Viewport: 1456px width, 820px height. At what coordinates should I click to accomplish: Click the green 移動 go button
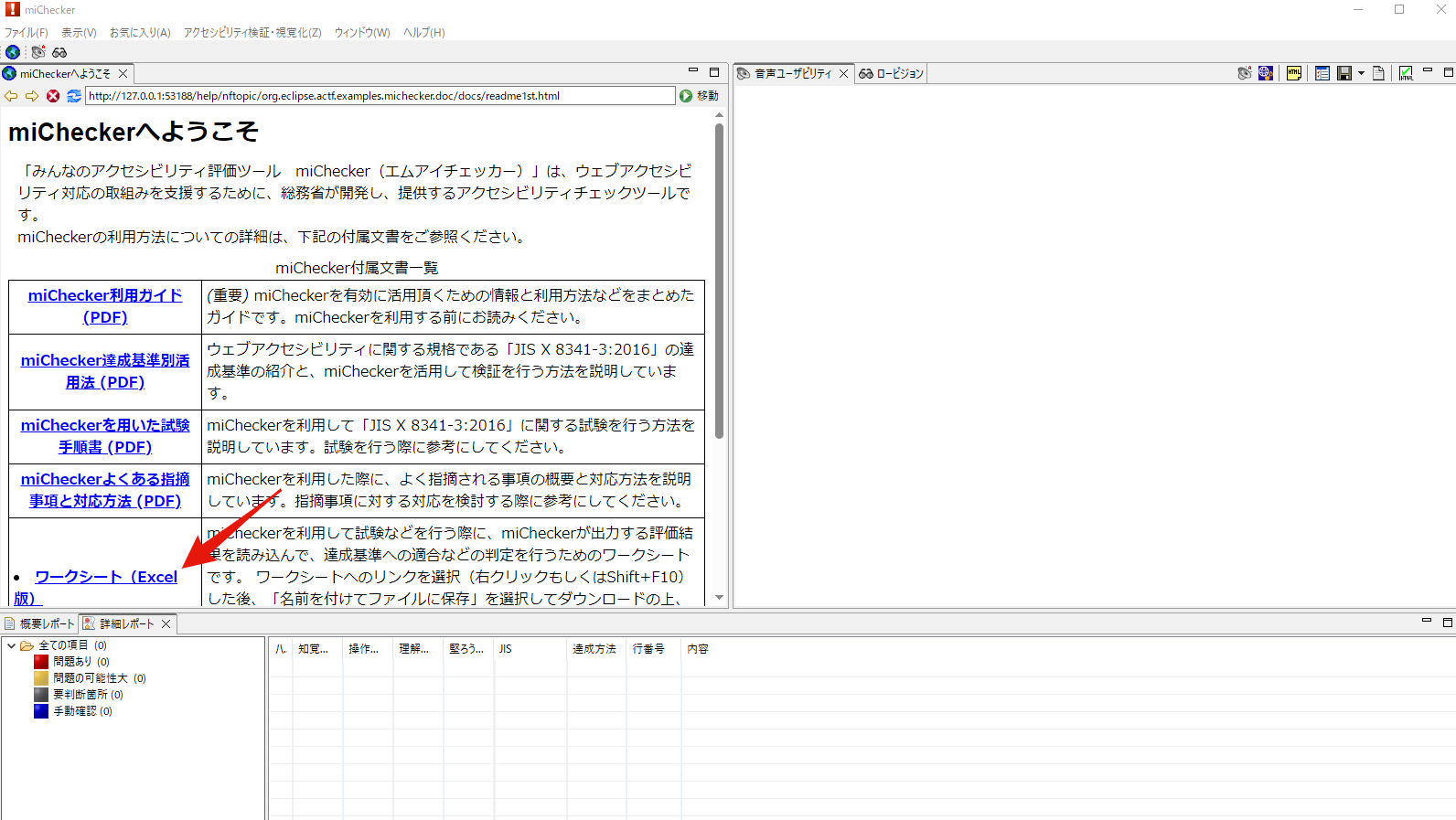700,96
